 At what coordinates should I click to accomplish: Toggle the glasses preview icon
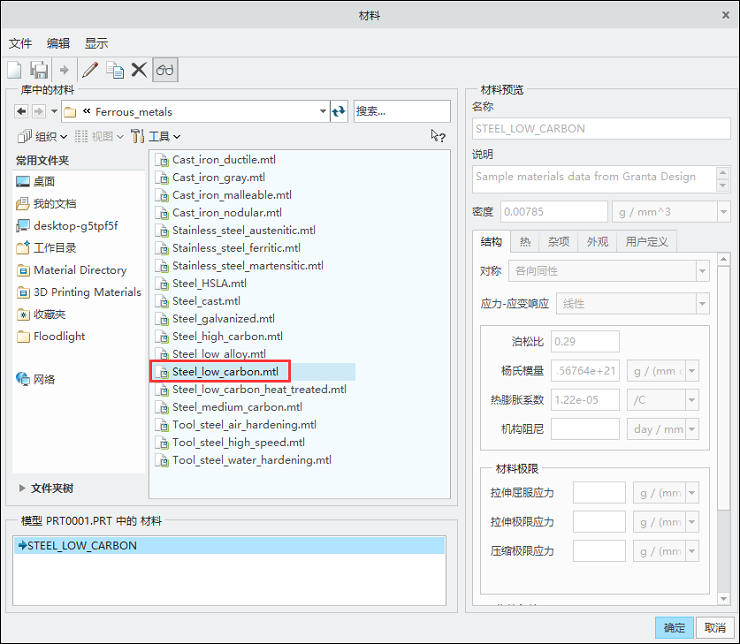(x=165, y=70)
